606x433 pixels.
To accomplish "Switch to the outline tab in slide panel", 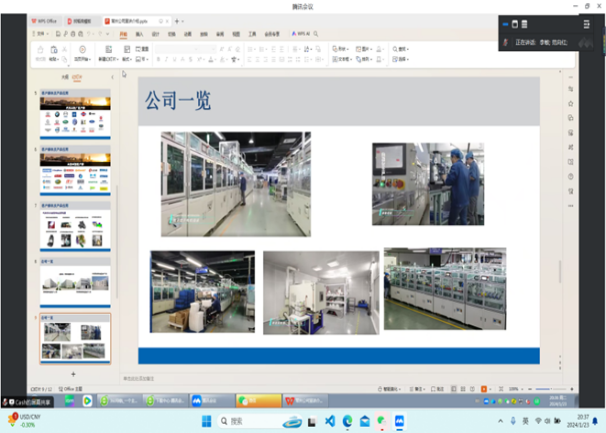I will 65,76.
